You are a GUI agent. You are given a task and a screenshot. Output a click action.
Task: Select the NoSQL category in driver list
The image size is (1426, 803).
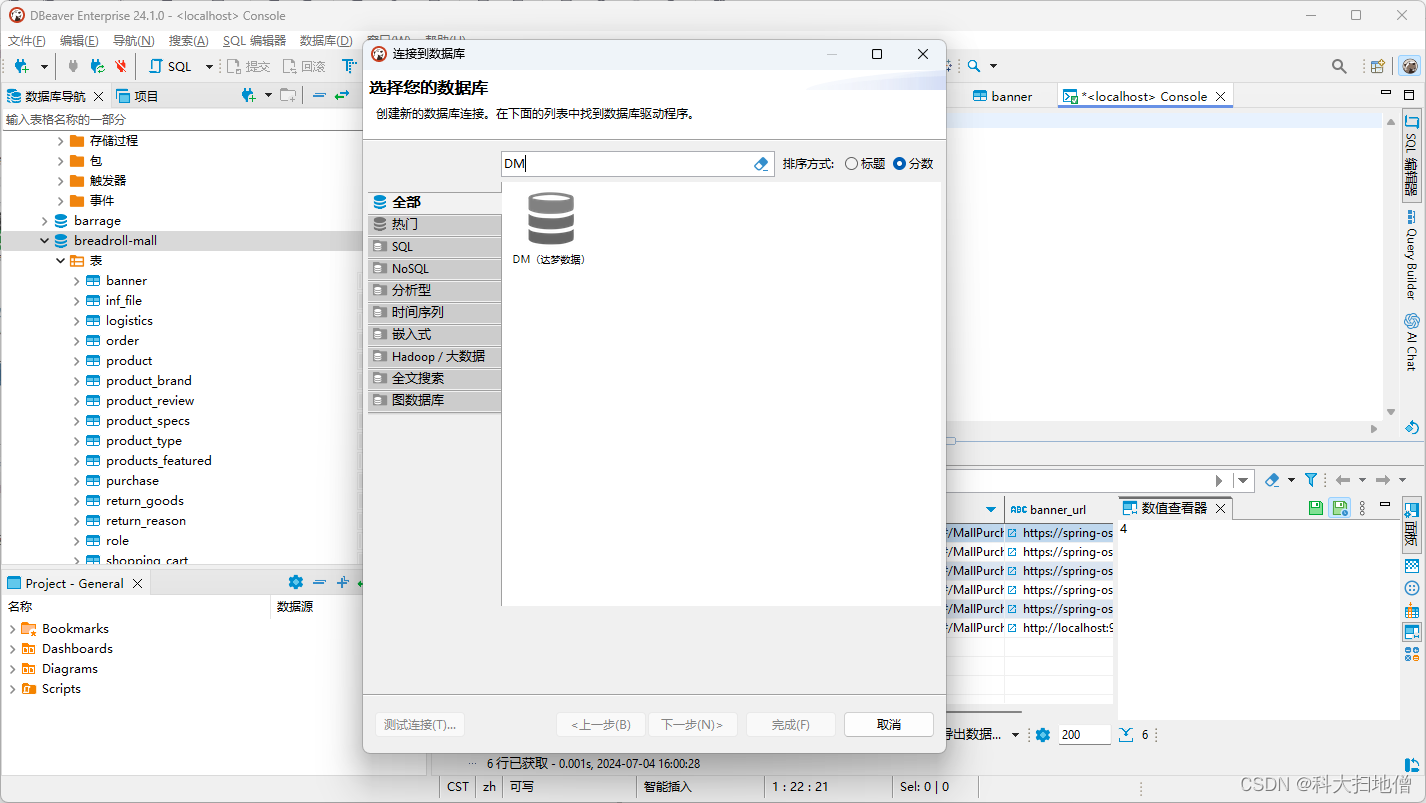tap(434, 268)
